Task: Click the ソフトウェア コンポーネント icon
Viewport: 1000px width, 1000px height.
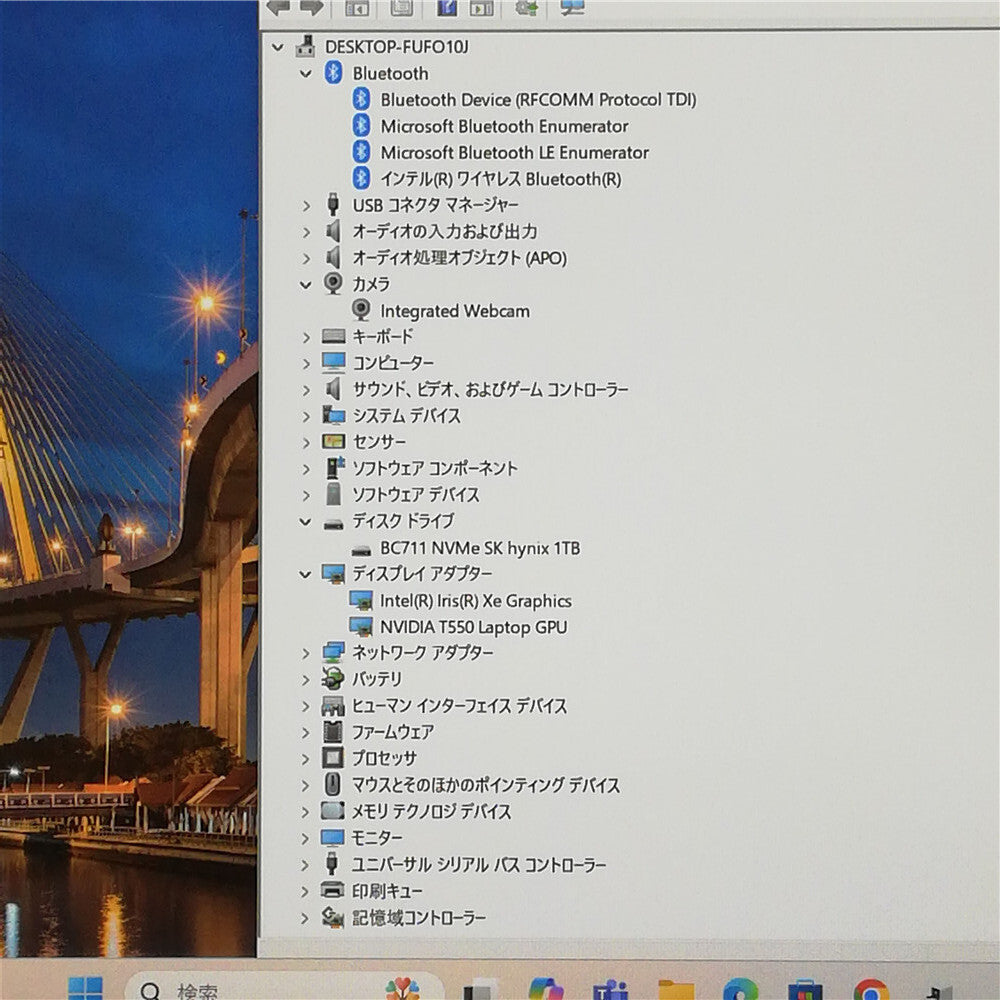Action: 334,467
